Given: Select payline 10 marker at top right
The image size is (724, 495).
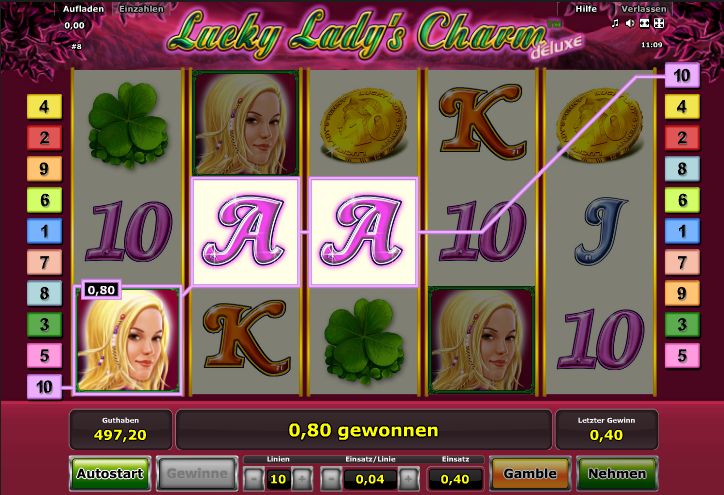Looking at the screenshot, I should click(x=682, y=75).
